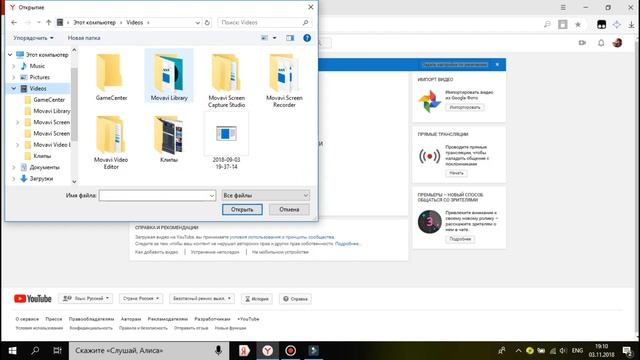640x360 pixels.
Task: Open file dialog help icon
Action: 307,38
